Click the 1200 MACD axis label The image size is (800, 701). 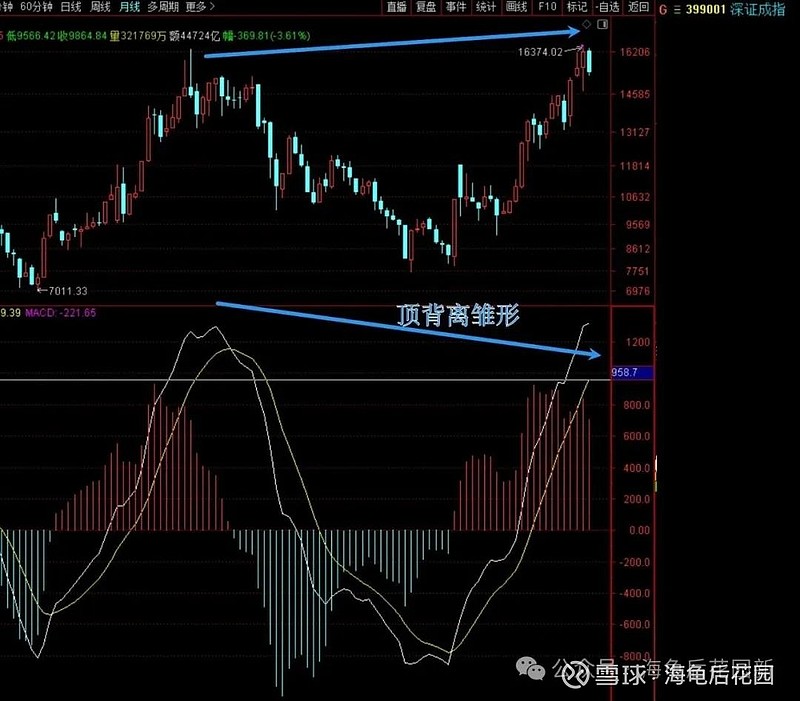[x=638, y=342]
